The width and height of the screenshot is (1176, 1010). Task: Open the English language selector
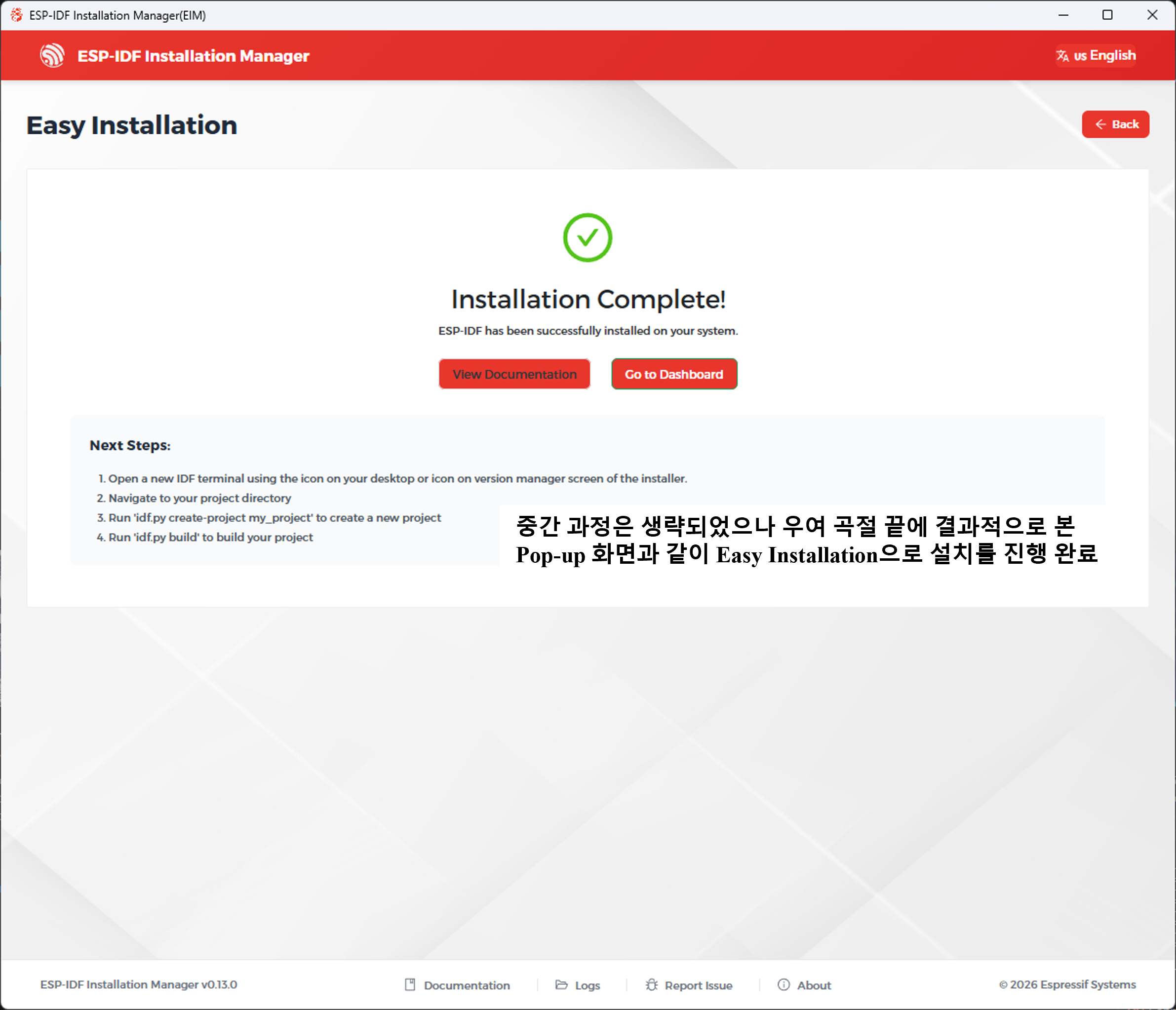click(1096, 56)
